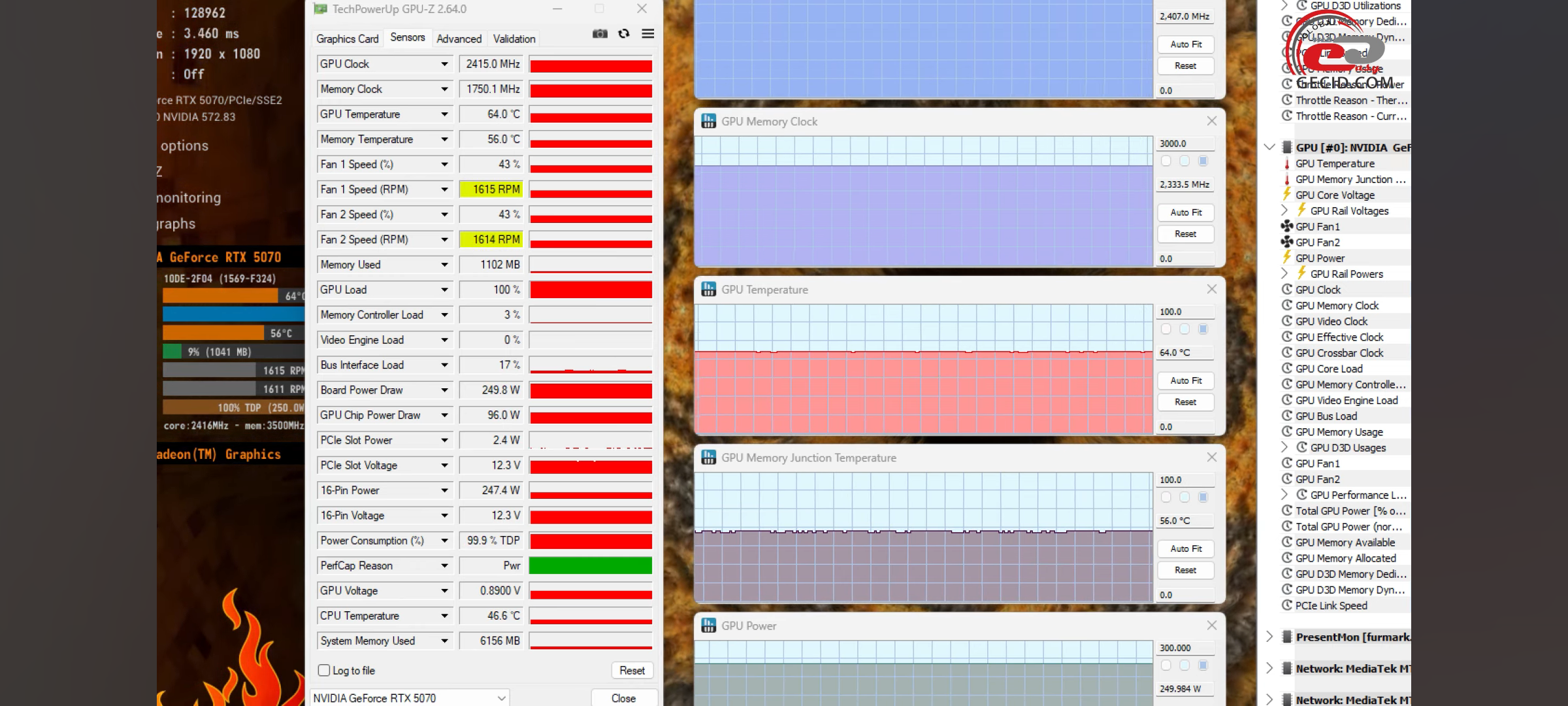Click the clock icon beside PCIe Link Speed

pos(1287,605)
